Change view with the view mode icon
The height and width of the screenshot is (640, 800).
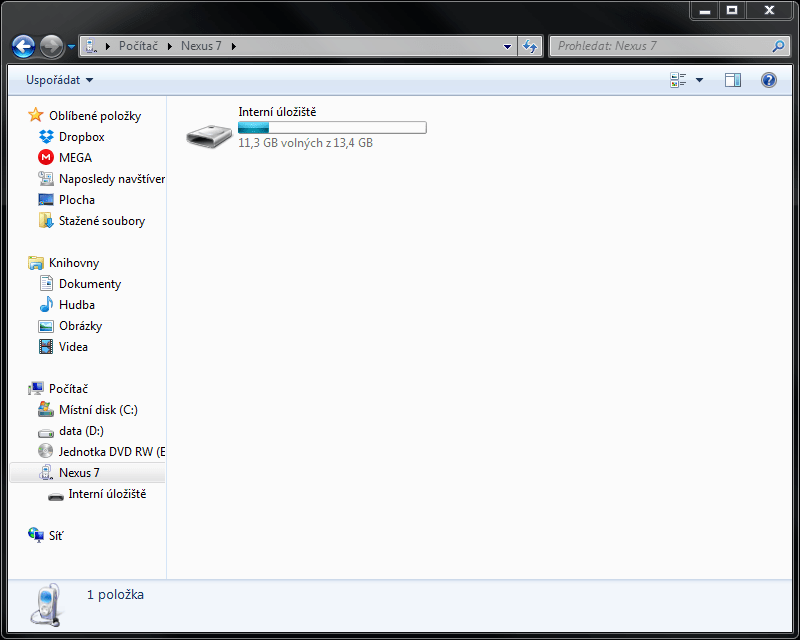click(678, 80)
